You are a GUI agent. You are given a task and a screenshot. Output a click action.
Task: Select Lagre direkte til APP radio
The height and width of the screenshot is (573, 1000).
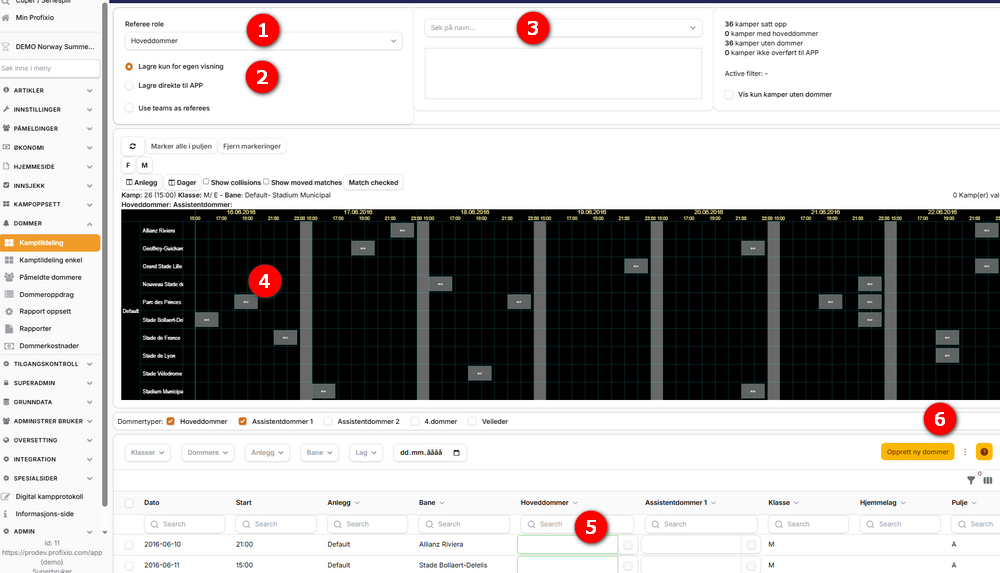tap(129, 86)
